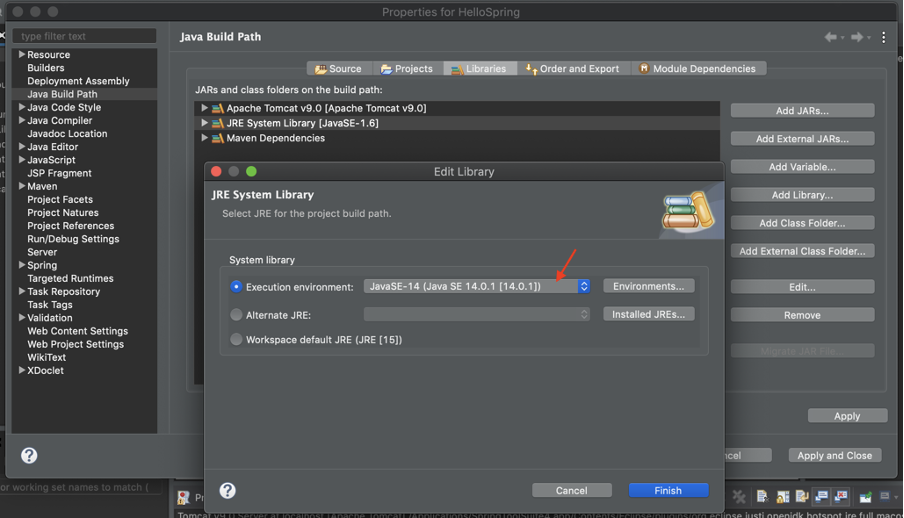Expand the Apache Tomcat v9.0 entry
The width and height of the screenshot is (904, 518).
pyautogui.click(x=204, y=108)
